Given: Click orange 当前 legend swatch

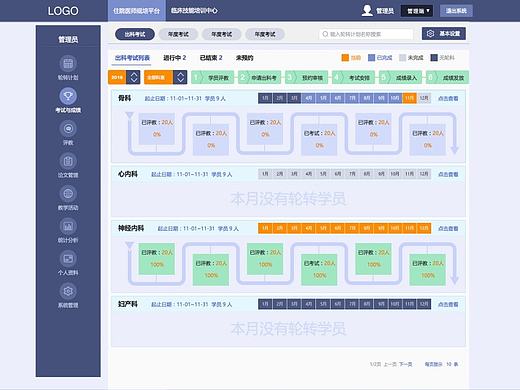Looking at the screenshot, I should 345,58.
